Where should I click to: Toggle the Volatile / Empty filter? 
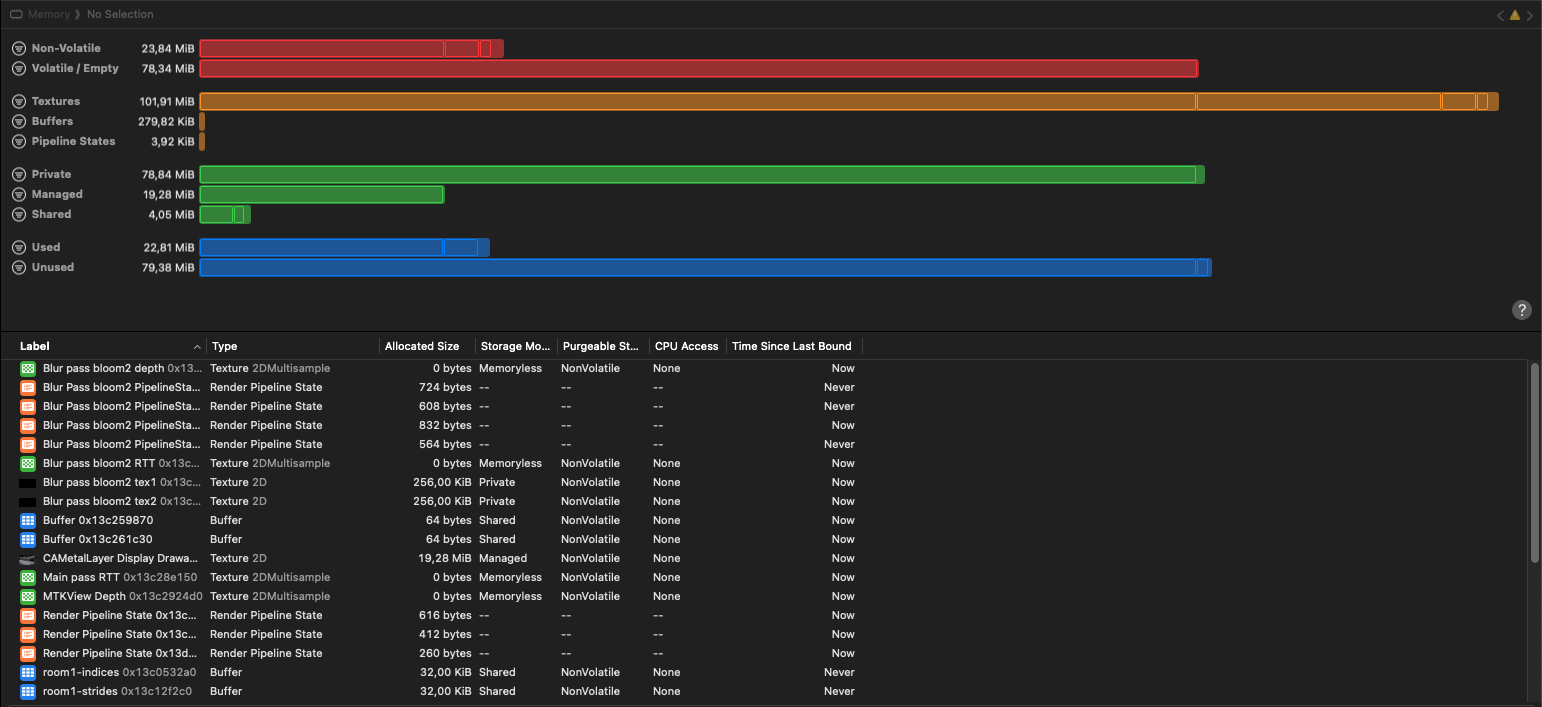coord(18,68)
